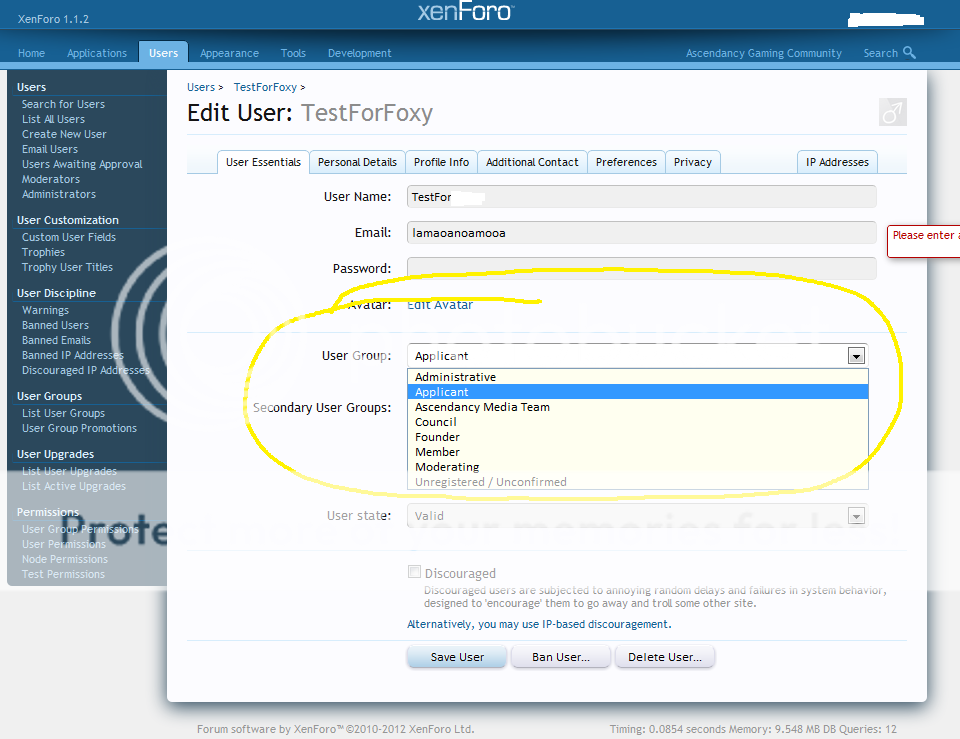960x739 pixels.
Task: Go to the Tools menu
Action: click(293, 53)
